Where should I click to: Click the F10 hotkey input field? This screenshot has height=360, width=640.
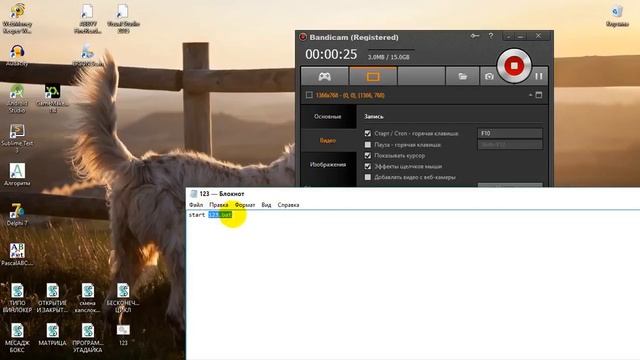pyautogui.click(x=510, y=133)
